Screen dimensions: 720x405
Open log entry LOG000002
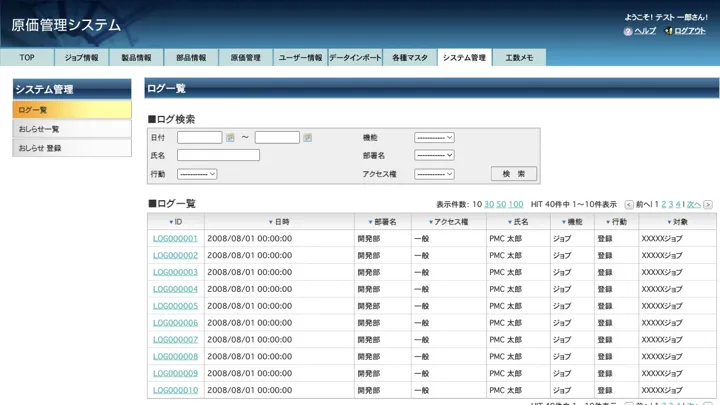[x=175, y=255]
